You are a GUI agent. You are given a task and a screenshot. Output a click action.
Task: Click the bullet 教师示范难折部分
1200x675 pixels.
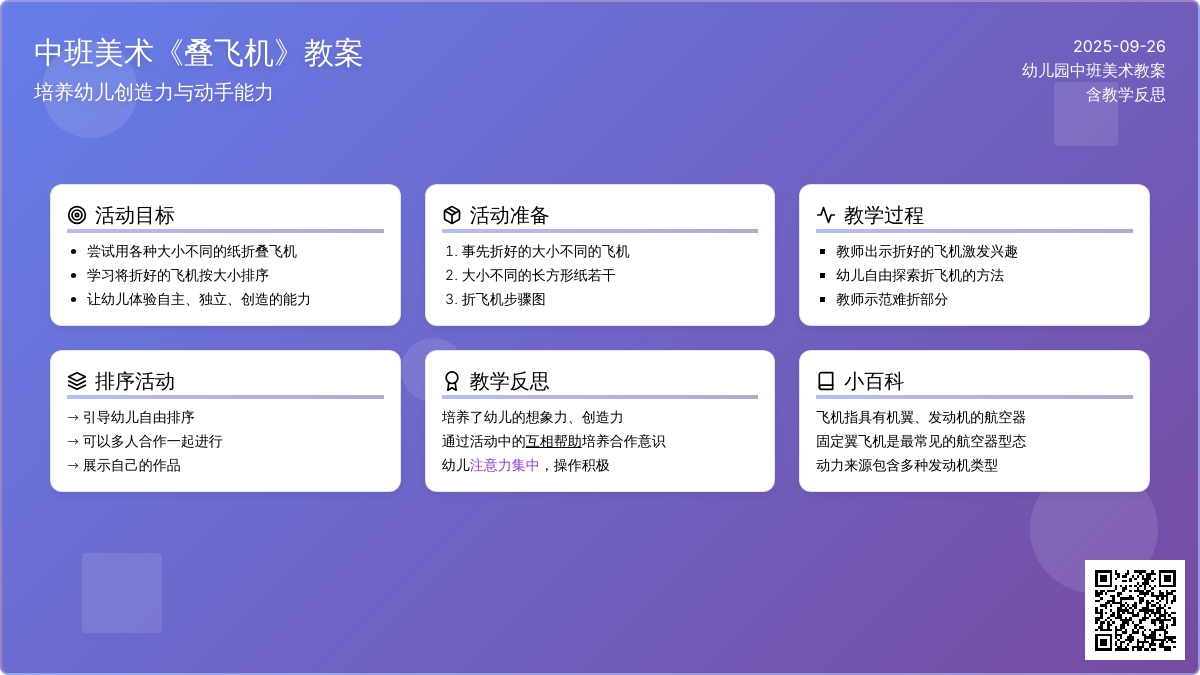click(x=892, y=299)
